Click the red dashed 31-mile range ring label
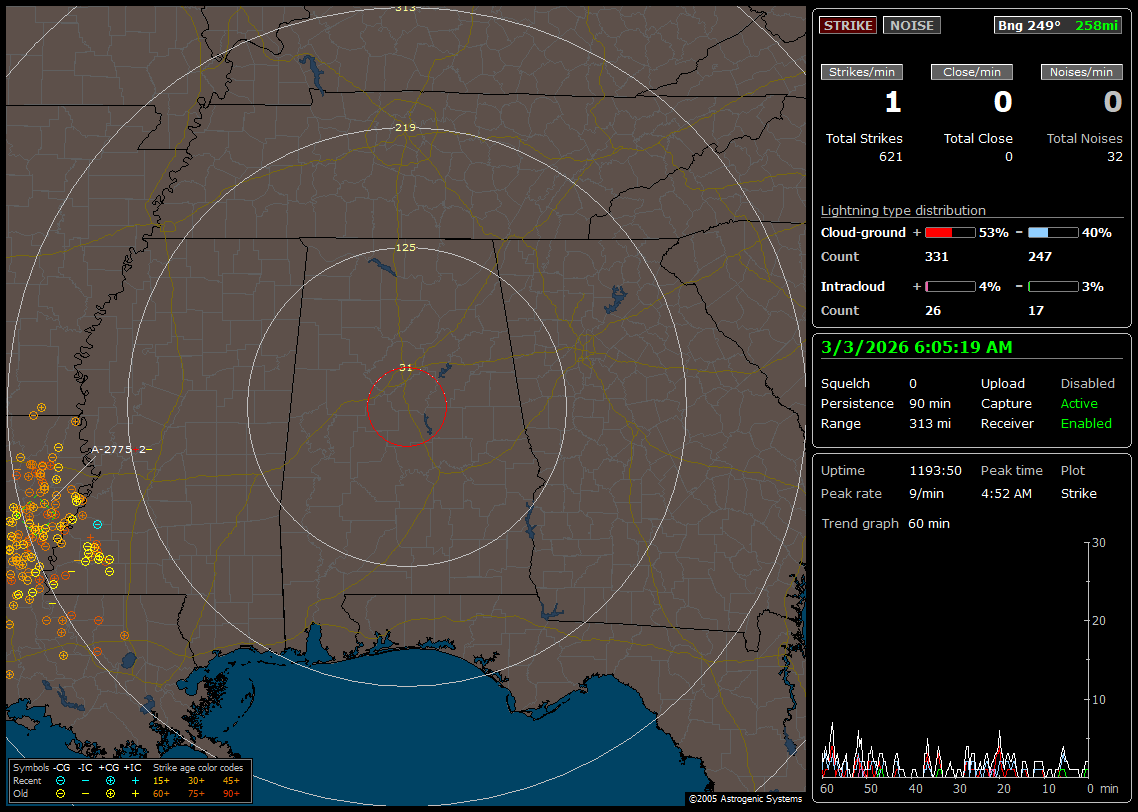The width and height of the screenshot is (1138, 812). pos(405,368)
